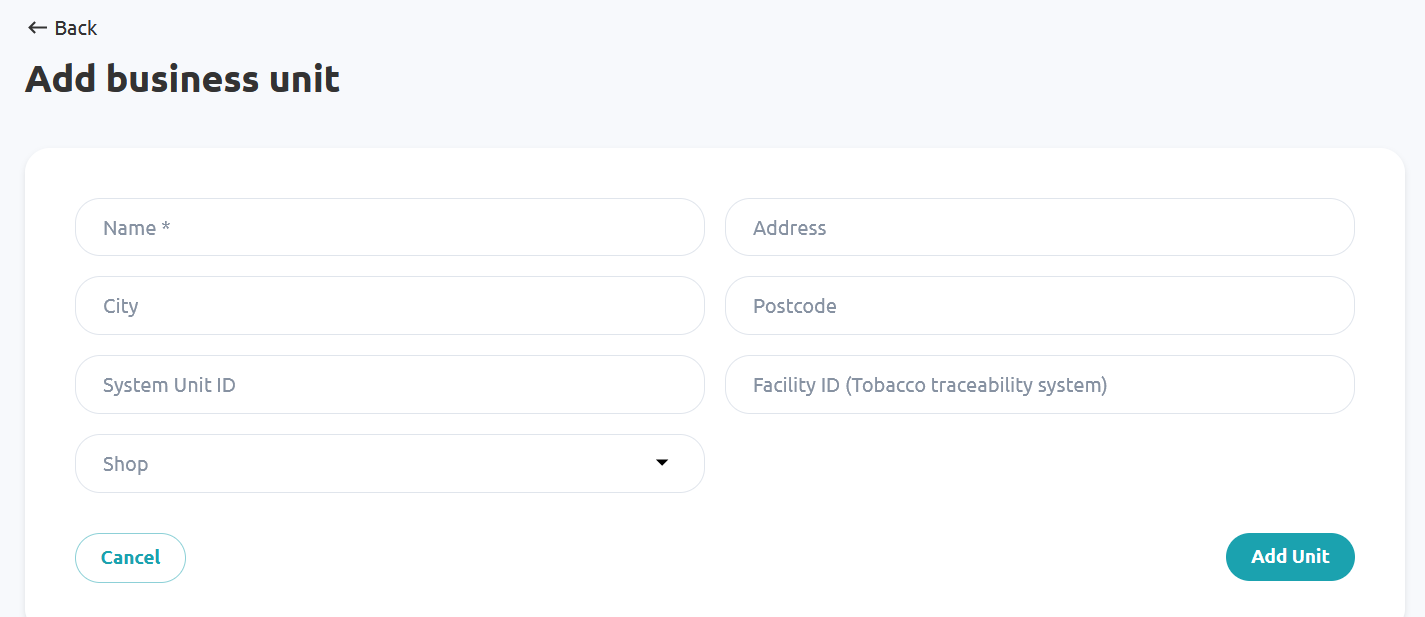Click the "Address" placeholder word
Viewport: 1425px width, 617px height.
tap(790, 228)
